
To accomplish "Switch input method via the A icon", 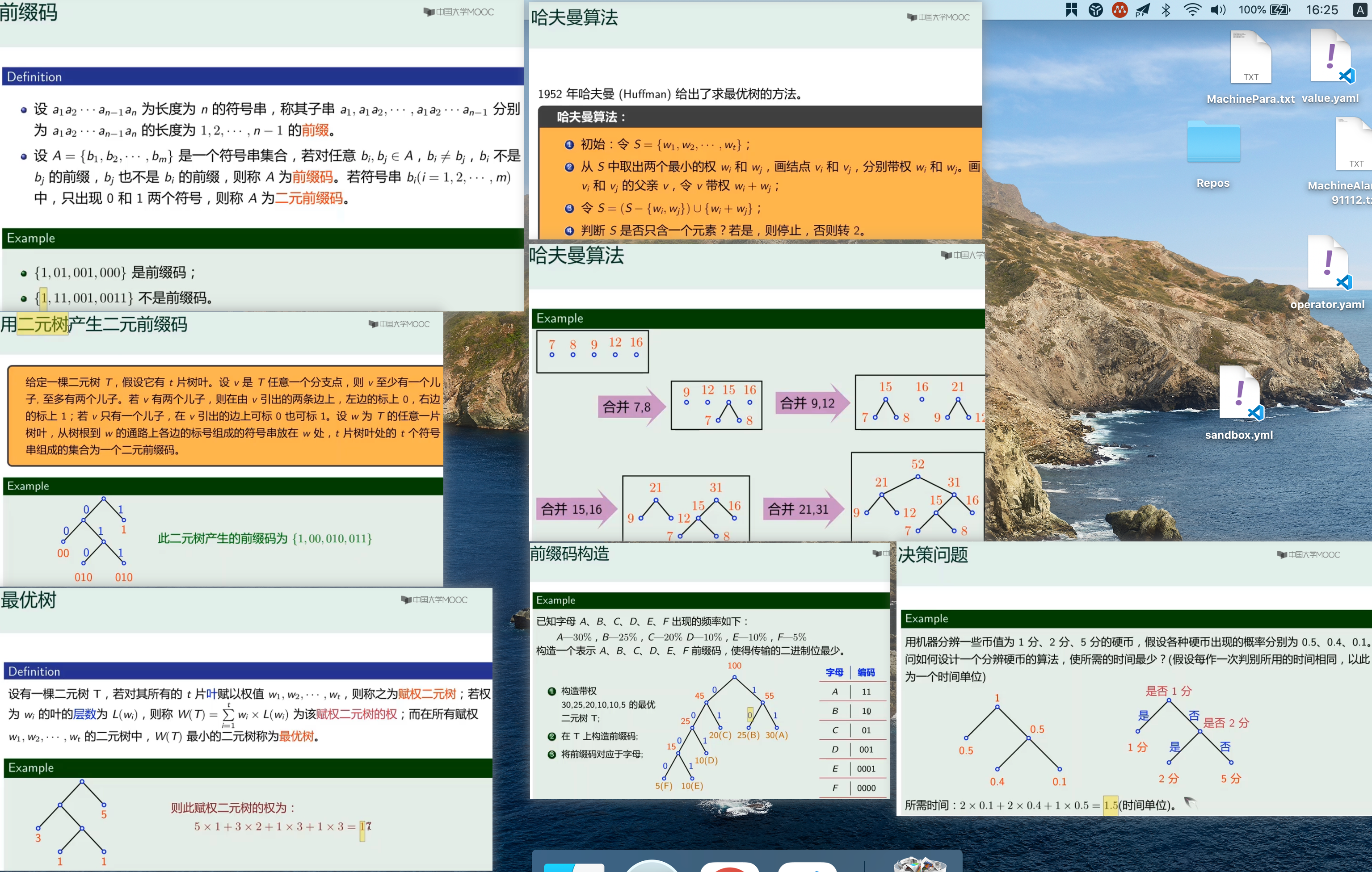I will tap(1360, 10).
